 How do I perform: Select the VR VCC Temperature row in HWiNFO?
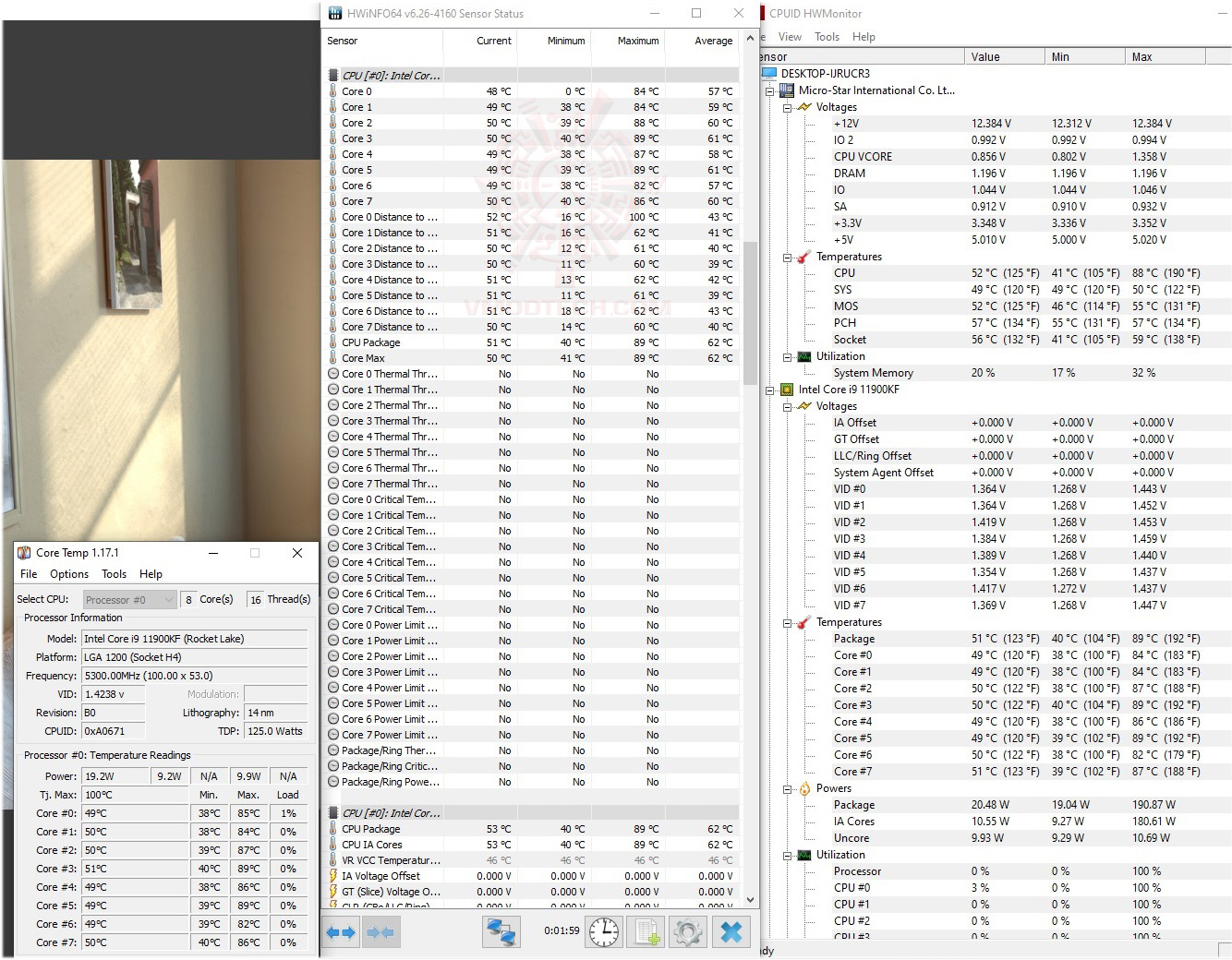[x=534, y=860]
